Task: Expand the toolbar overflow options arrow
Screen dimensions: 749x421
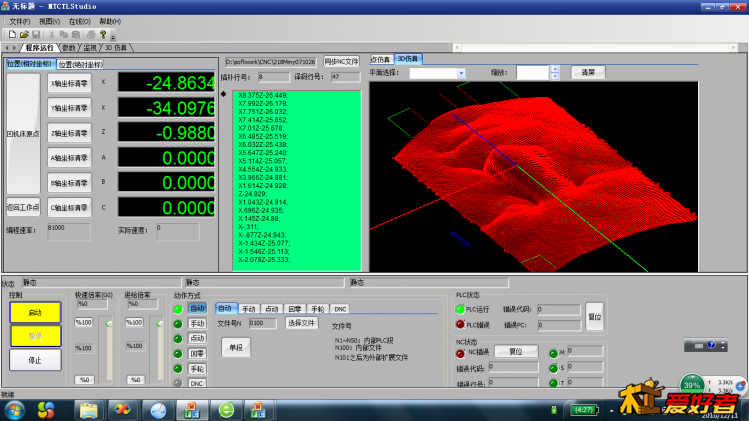Action: tap(113, 36)
